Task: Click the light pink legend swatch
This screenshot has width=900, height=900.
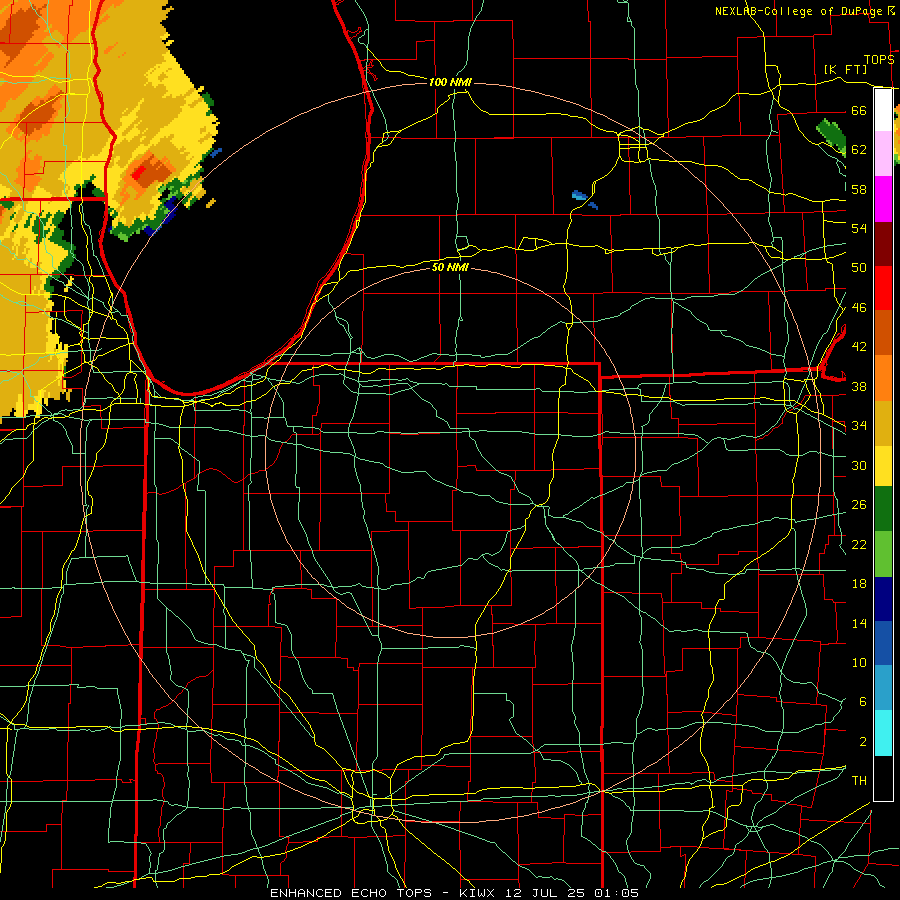Action: 883,154
